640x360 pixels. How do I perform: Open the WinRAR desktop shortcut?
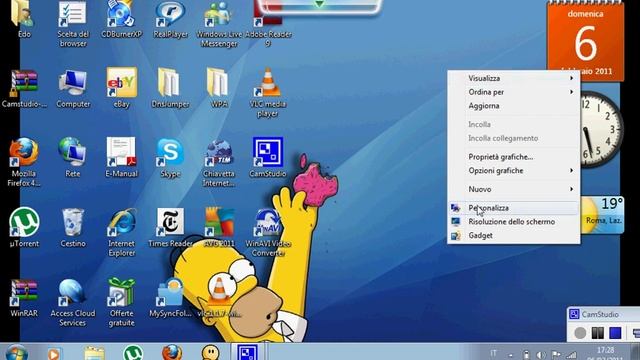(24, 298)
